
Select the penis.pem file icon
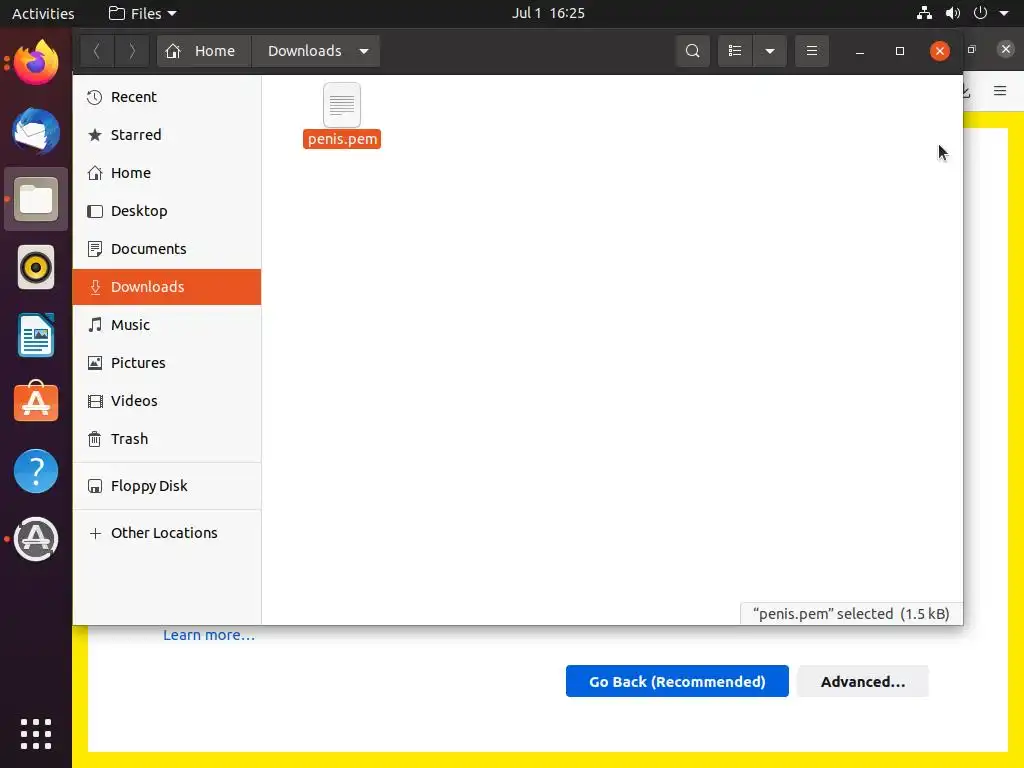[x=342, y=104]
